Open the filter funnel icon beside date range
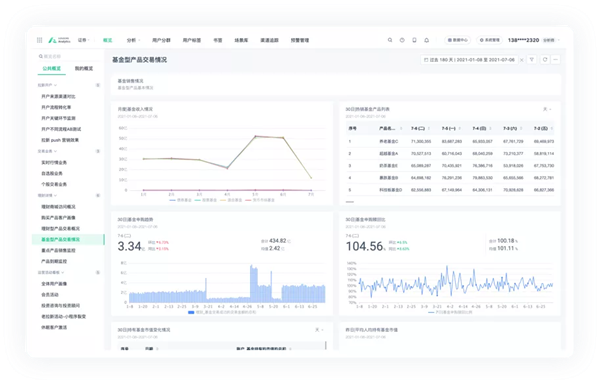This screenshot has height=384, width=600. point(532,60)
